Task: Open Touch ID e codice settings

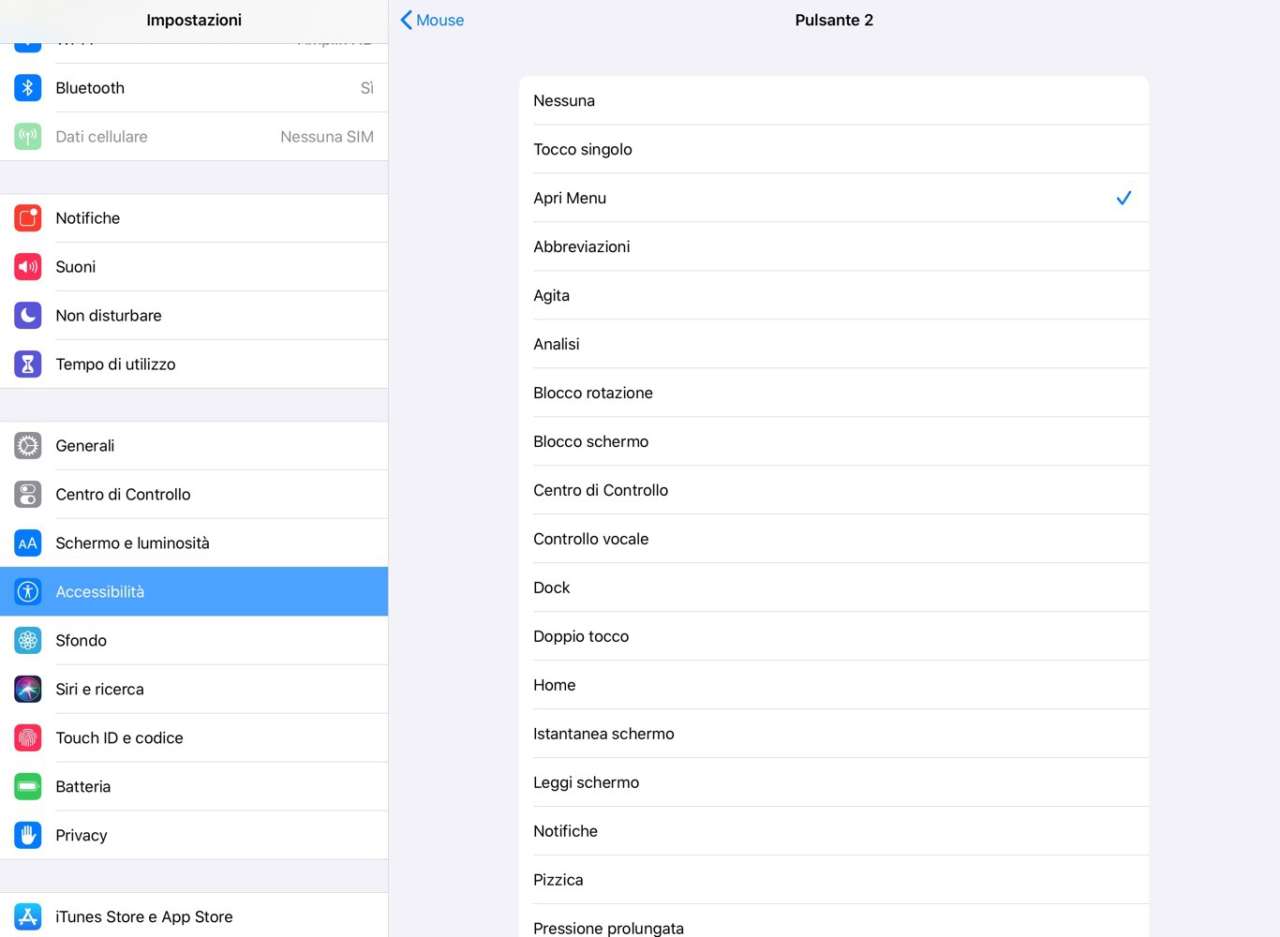Action: coord(194,738)
